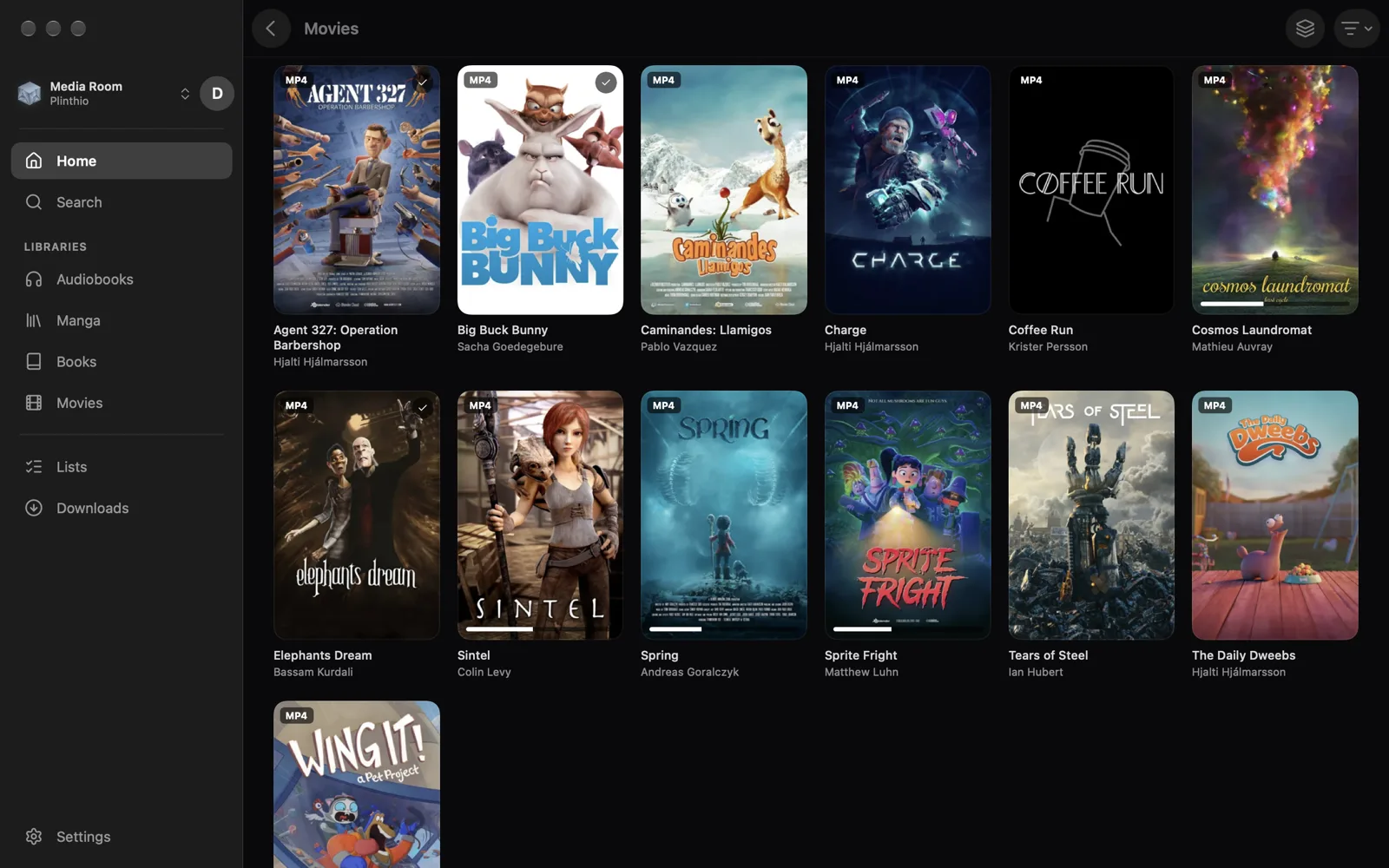Viewport: 1389px width, 868px height.
Task: Open the D user avatar
Action: 217,94
